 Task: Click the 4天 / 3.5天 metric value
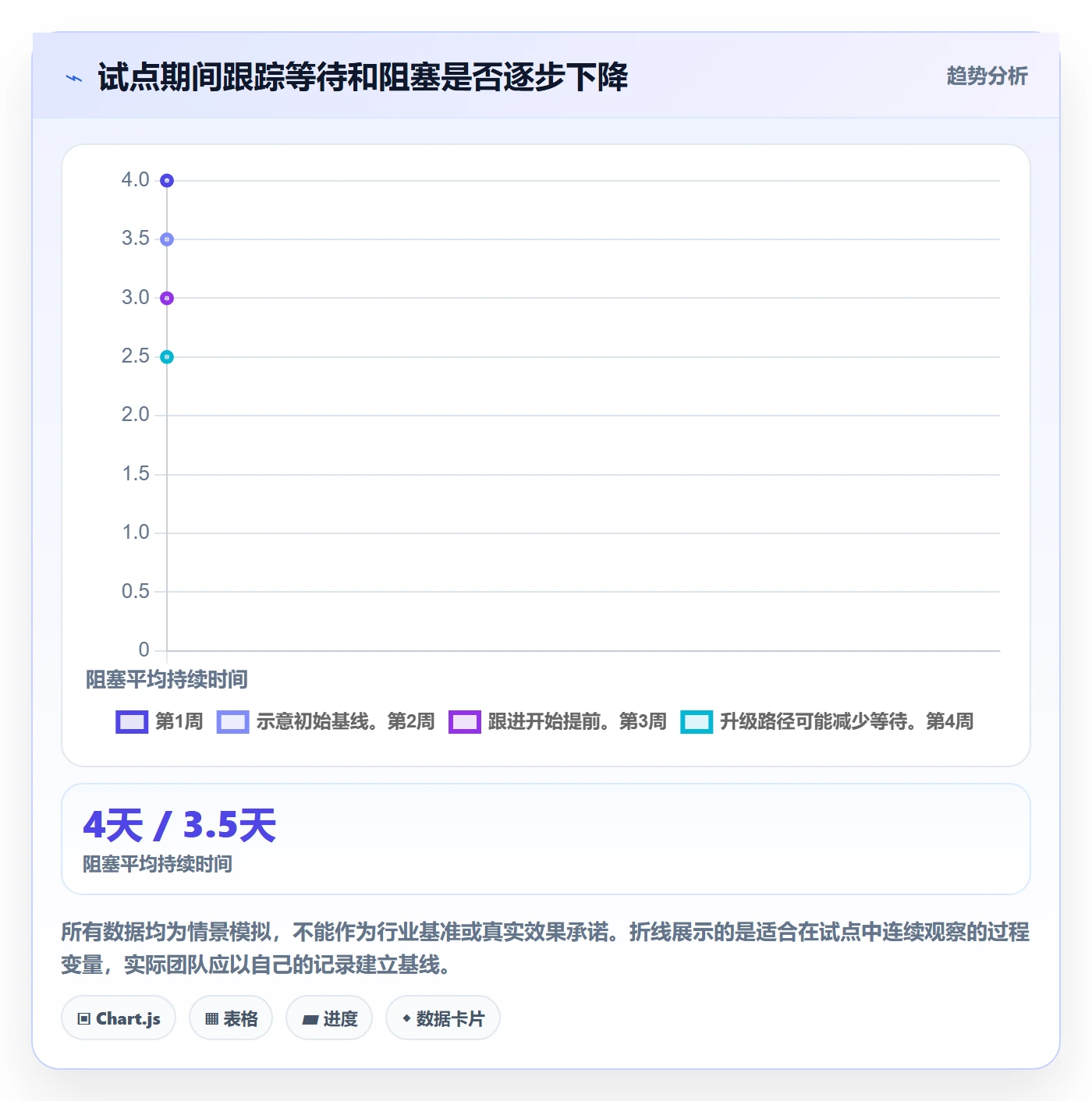tap(179, 825)
